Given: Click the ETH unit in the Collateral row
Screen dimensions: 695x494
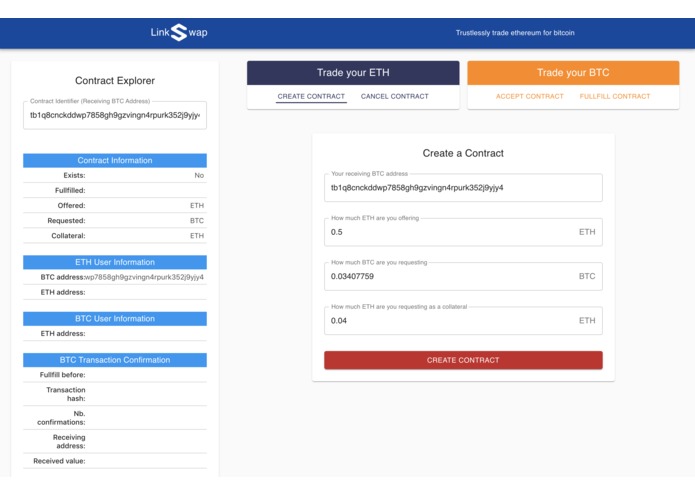Looking at the screenshot, I should click(x=197, y=236).
